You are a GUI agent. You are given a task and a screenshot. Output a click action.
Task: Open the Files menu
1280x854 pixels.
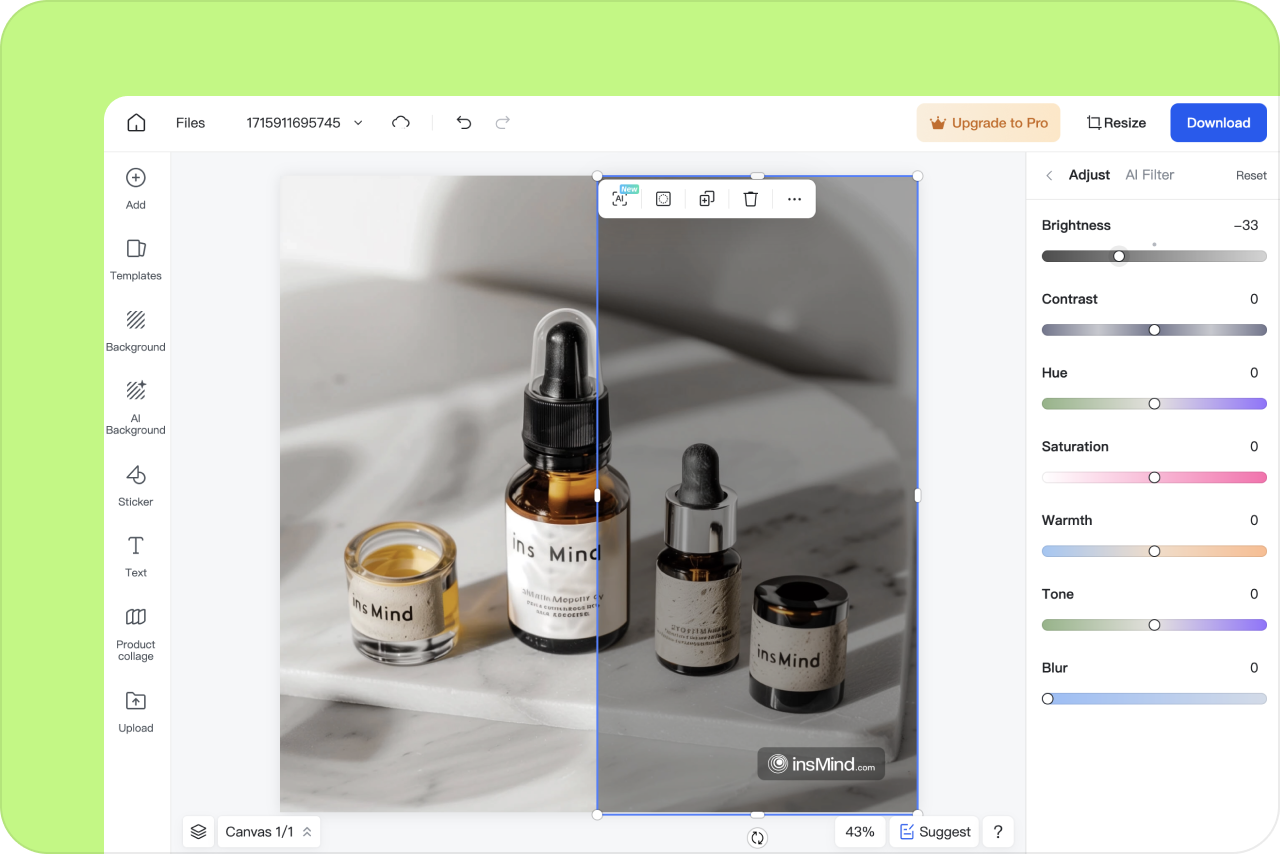(190, 123)
